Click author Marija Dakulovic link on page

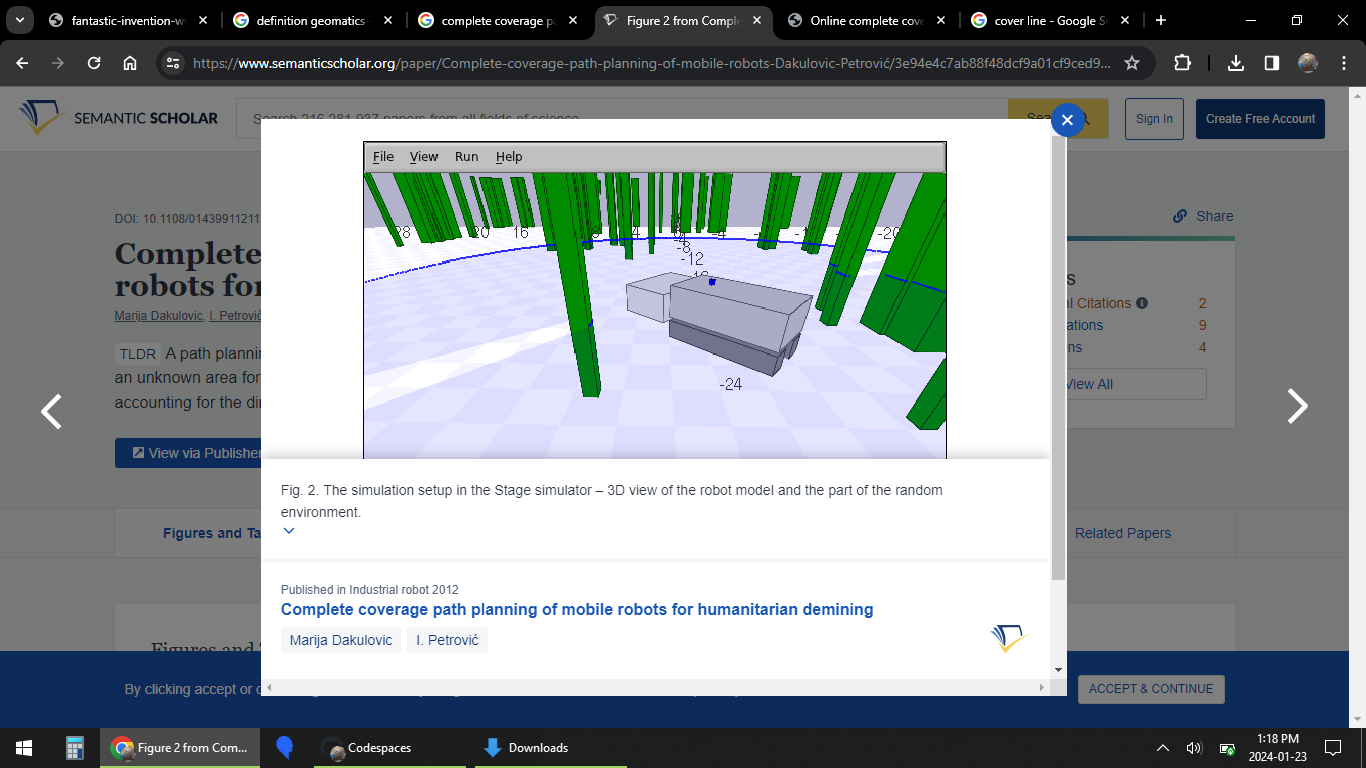(159, 316)
